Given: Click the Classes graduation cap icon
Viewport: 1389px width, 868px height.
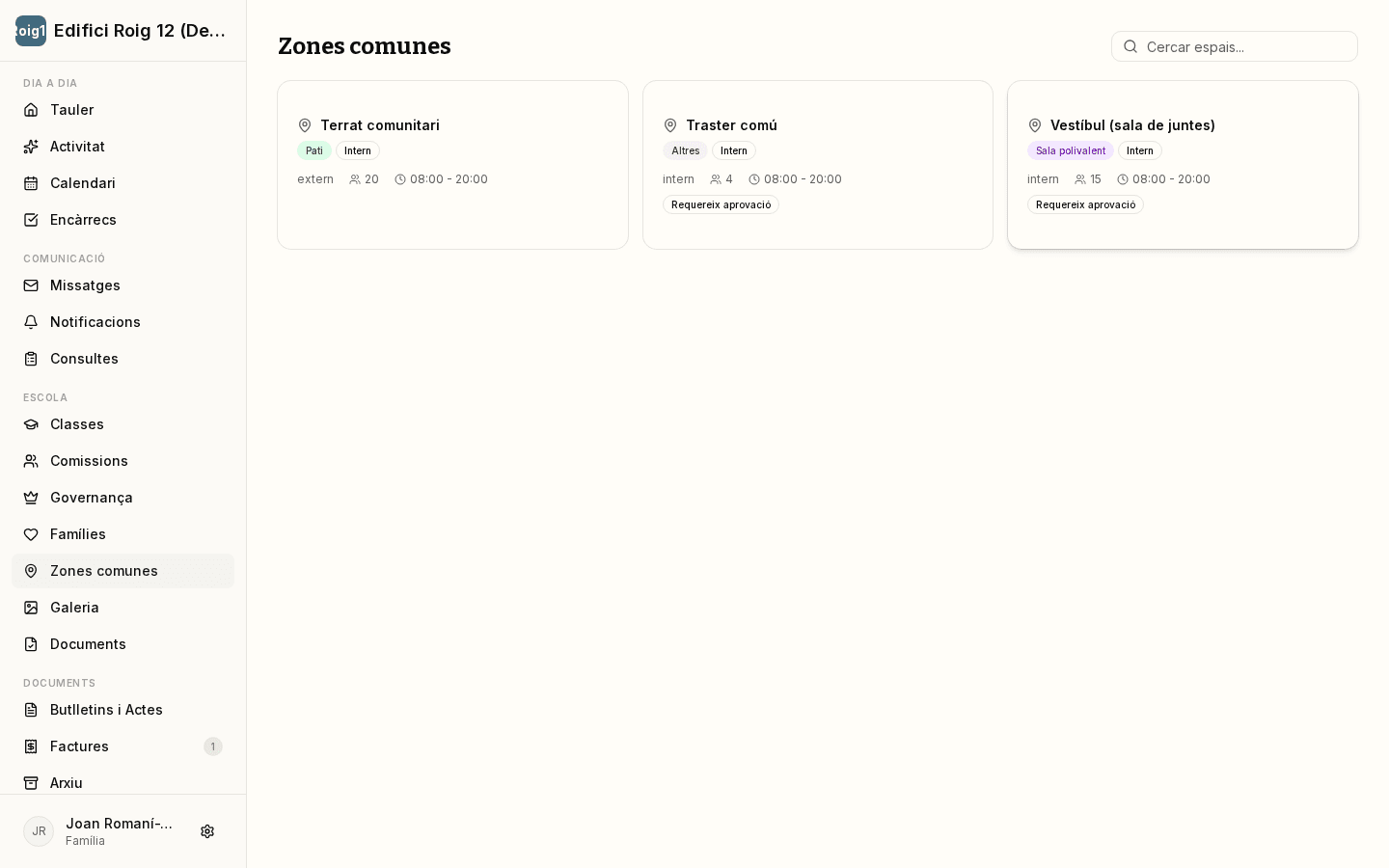Looking at the screenshot, I should coord(31,424).
